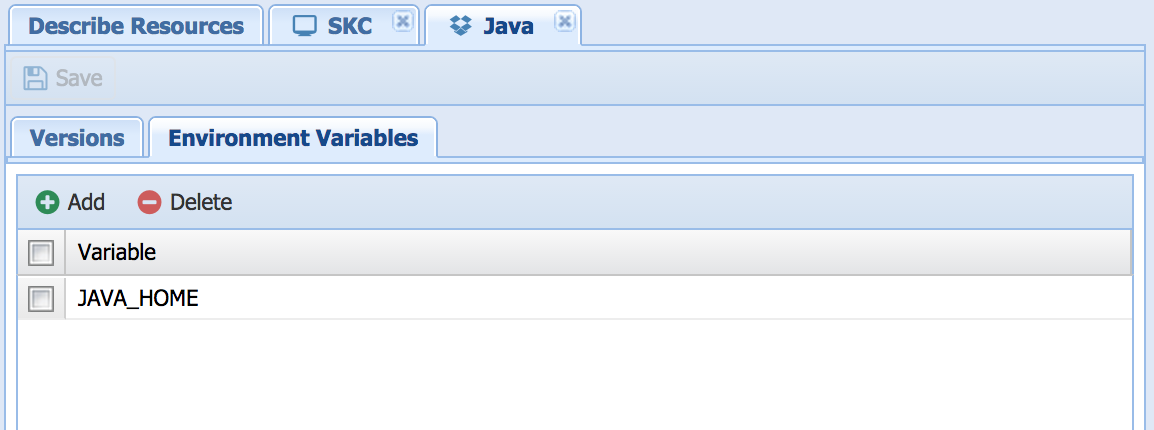Close the SKC tab
1154x430 pixels.
click(x=401, y=22)
